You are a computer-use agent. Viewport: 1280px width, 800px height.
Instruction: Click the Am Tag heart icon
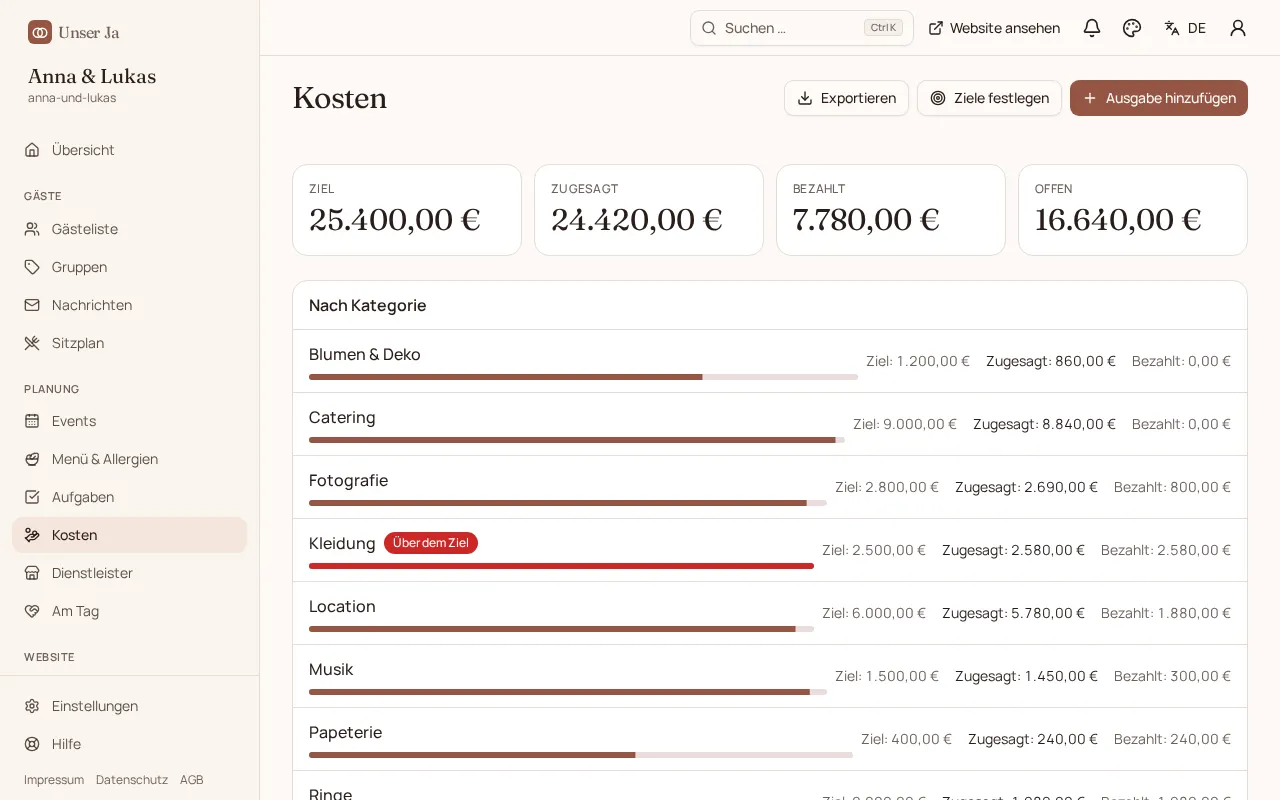click(x=32, y=611)
